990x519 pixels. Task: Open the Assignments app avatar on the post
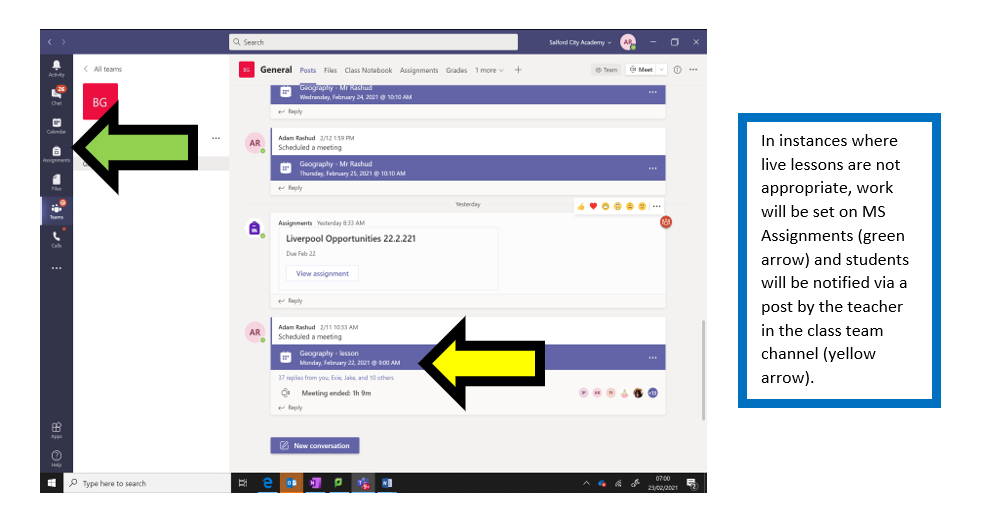click(x=254, y=228)
